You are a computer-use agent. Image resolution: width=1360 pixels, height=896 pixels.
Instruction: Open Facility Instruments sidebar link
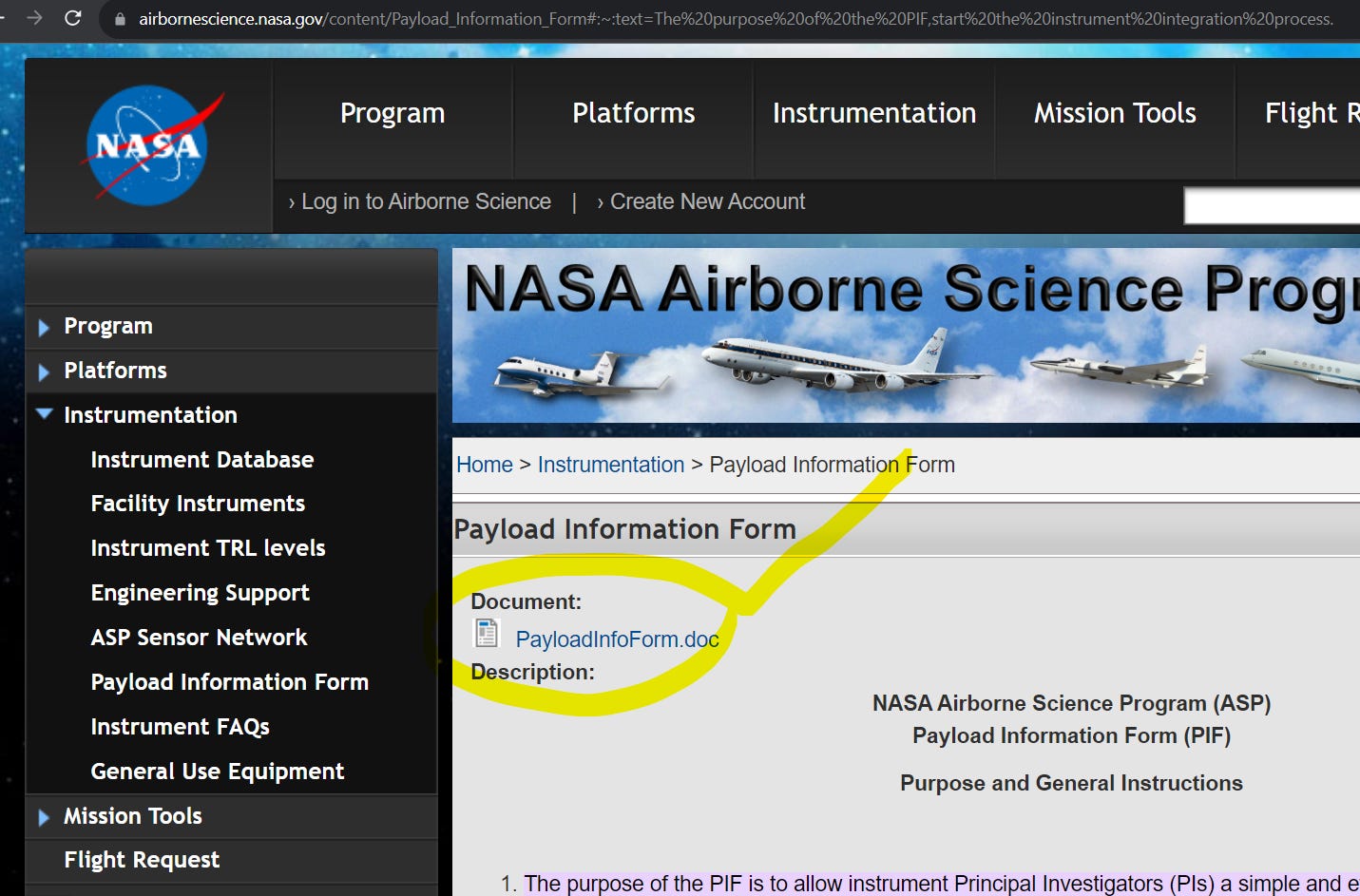[198, 504]
